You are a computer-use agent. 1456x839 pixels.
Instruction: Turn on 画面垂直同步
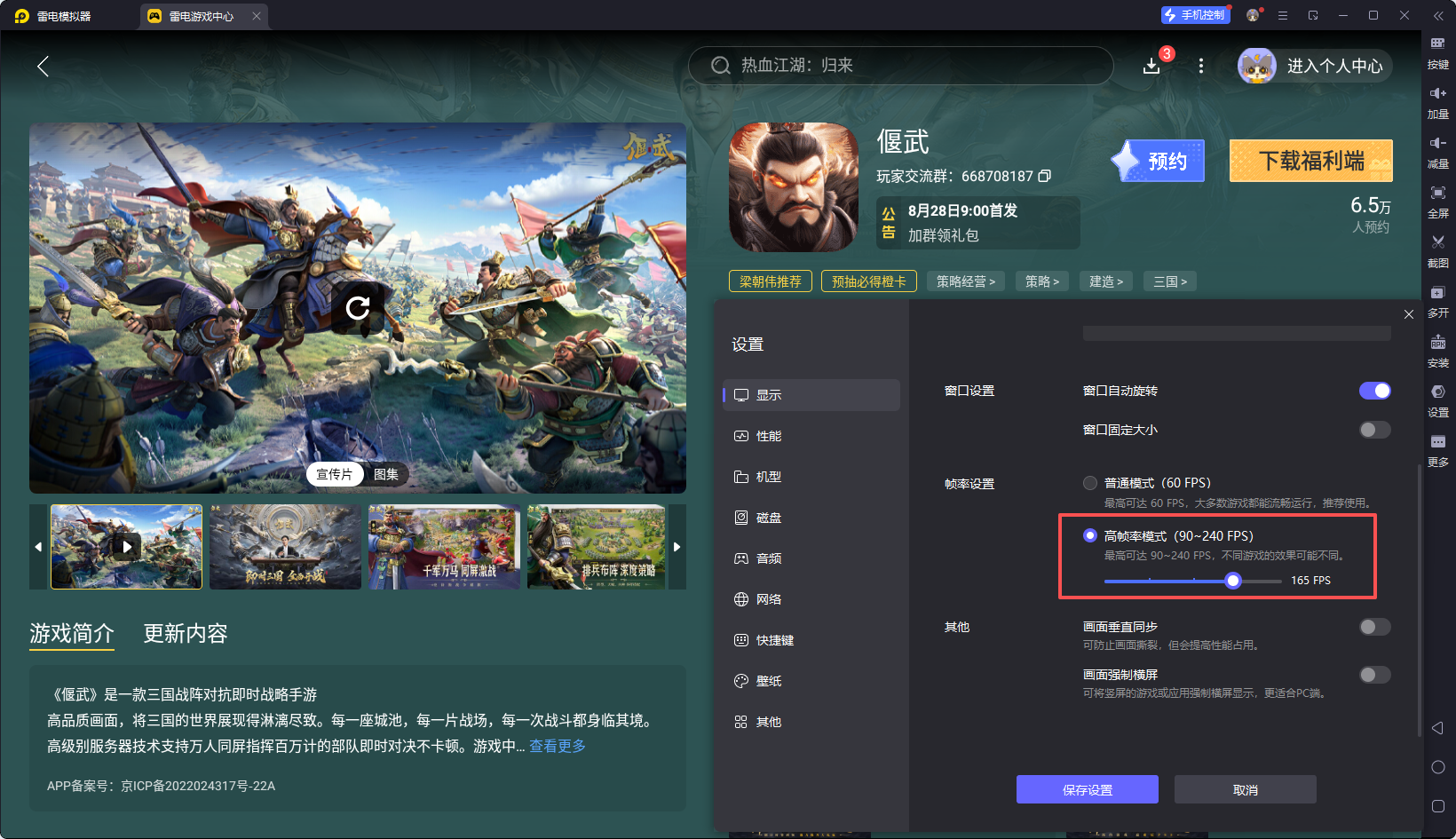1373,627
